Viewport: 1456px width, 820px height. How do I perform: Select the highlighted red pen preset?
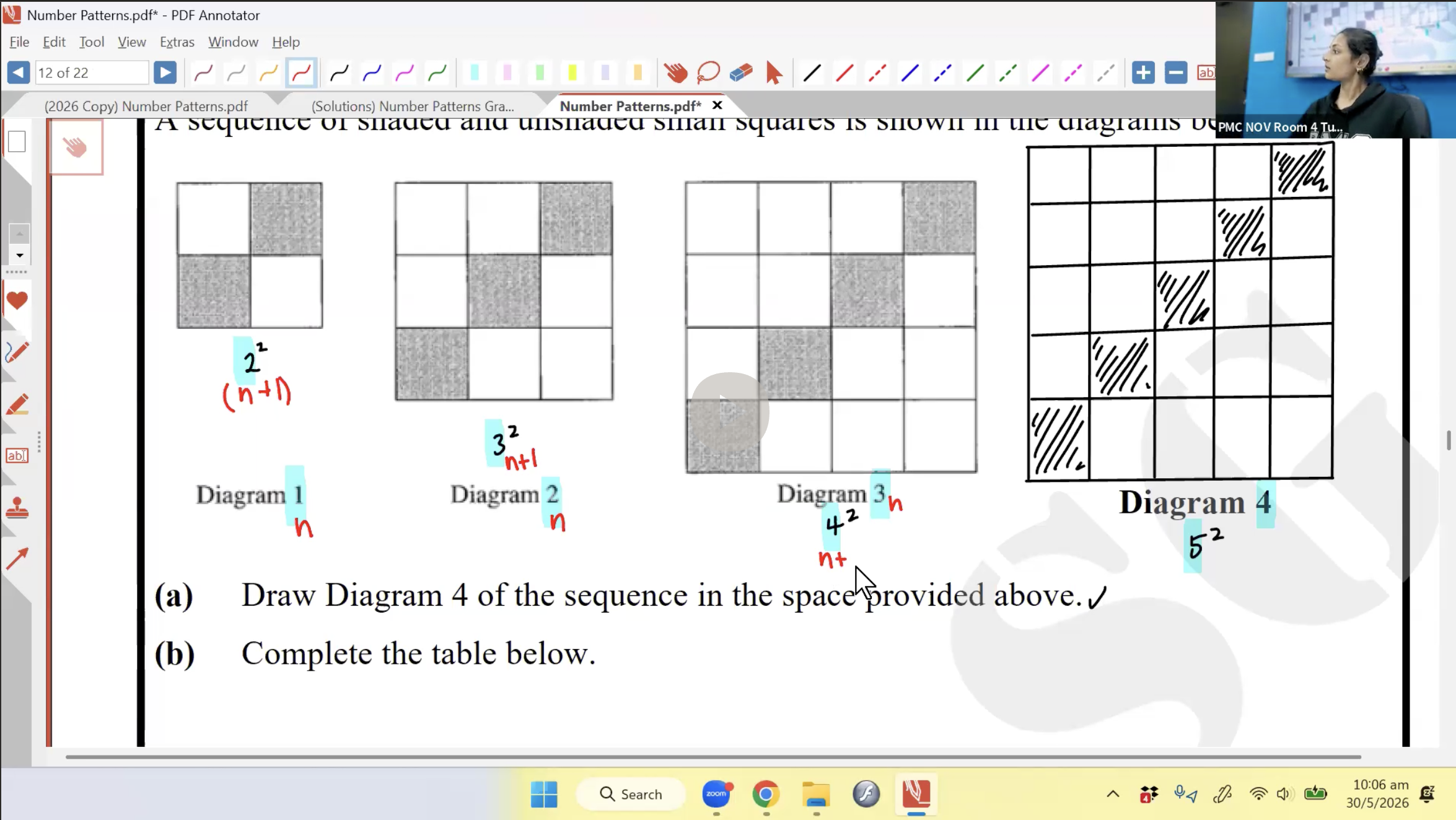(301, 73)
